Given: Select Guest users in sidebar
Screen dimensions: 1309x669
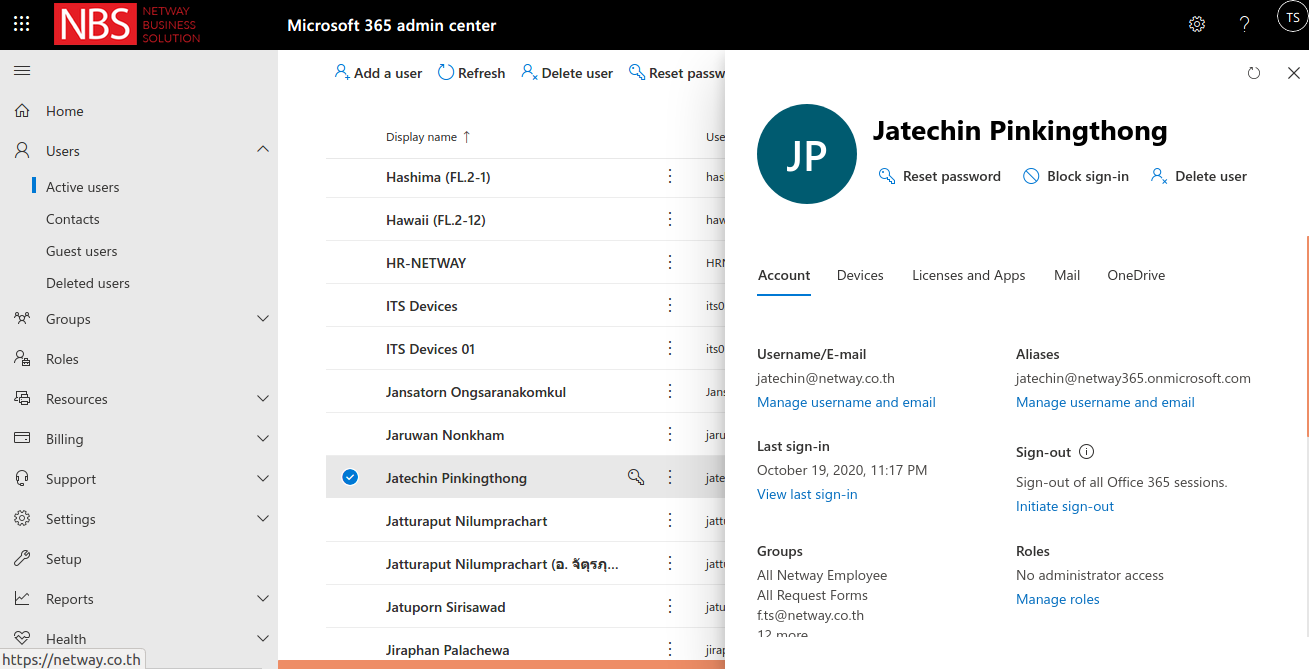Looking at the screenshot, I should tap(81, 251).
